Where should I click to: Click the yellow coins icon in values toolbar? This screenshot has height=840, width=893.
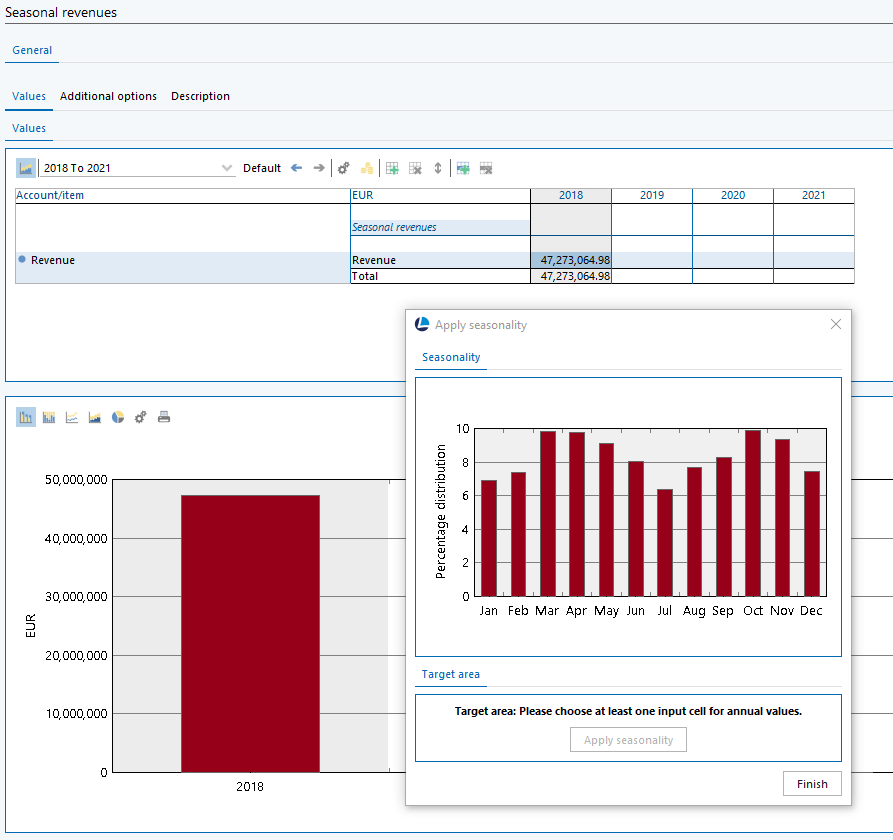pyautogui.click(x=367, y=168)
